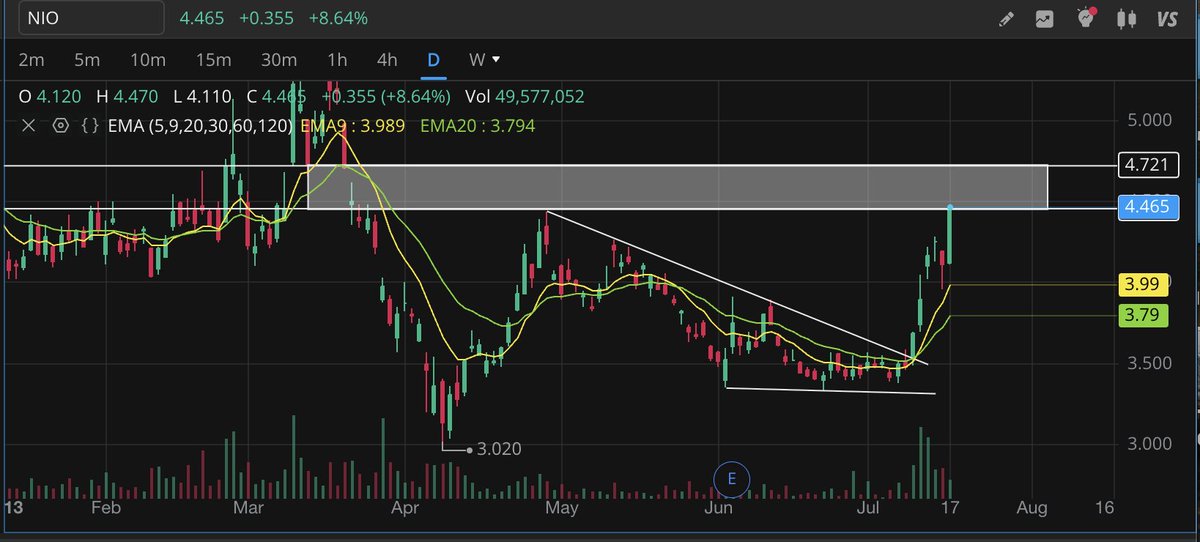
Task: Click the 16 date axis label
Action: [x=1104, y=508]
